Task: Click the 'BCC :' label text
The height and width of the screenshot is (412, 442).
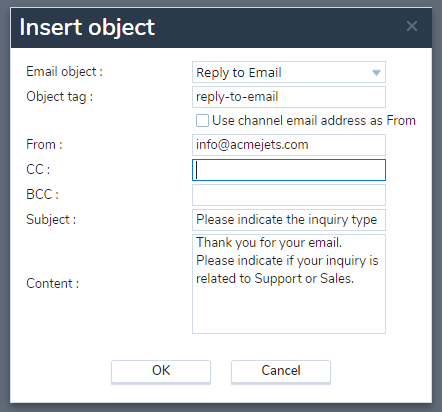Action: [x=42, y=194]
